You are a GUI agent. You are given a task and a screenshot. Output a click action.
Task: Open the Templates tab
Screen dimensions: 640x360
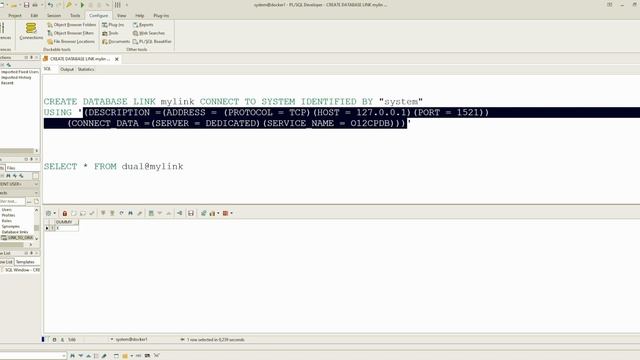point(25,262)
